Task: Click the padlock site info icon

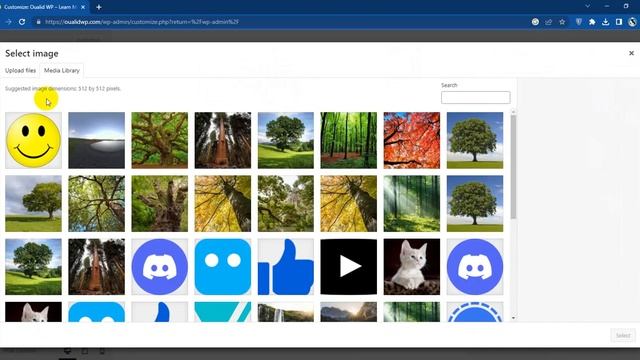Action: [x=38, y=22]
